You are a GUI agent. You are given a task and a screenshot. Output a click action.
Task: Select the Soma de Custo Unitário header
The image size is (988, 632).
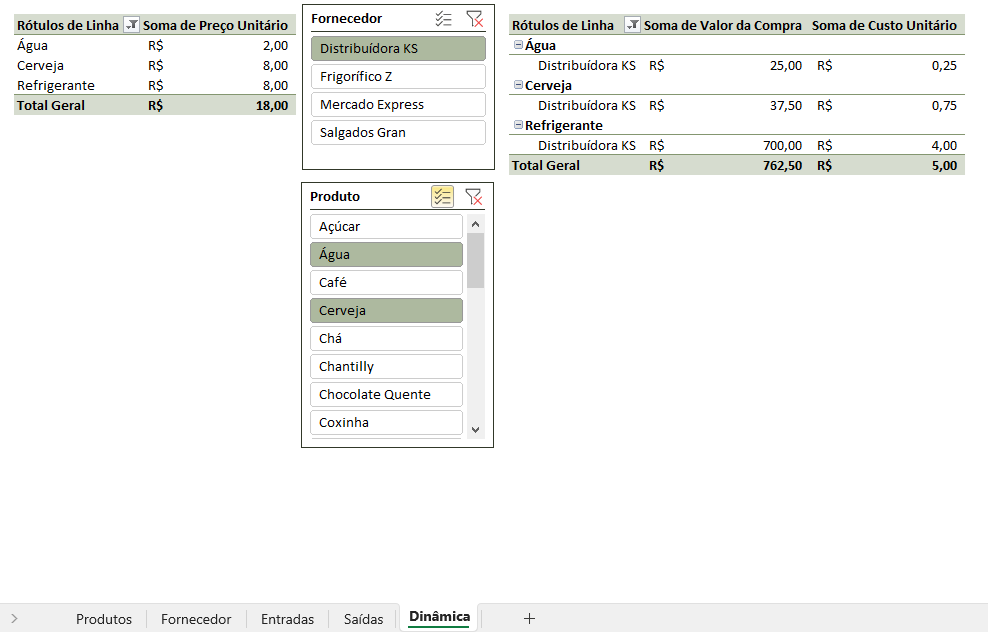(x=884, y=25)
